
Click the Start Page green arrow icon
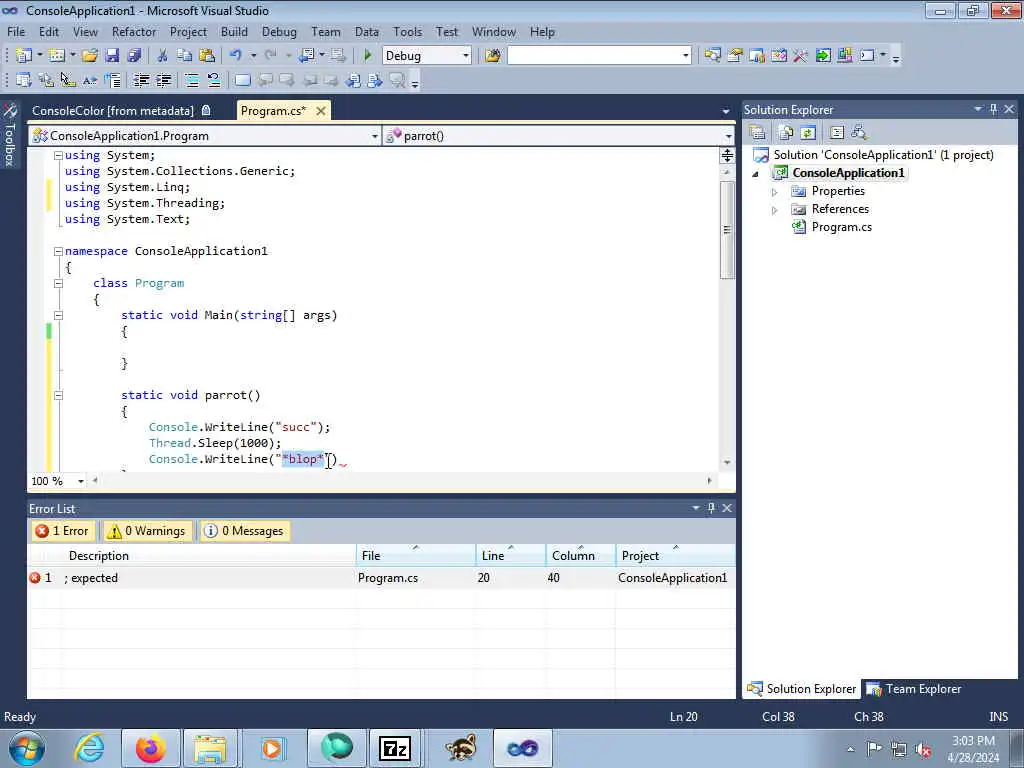coord(823,56)
